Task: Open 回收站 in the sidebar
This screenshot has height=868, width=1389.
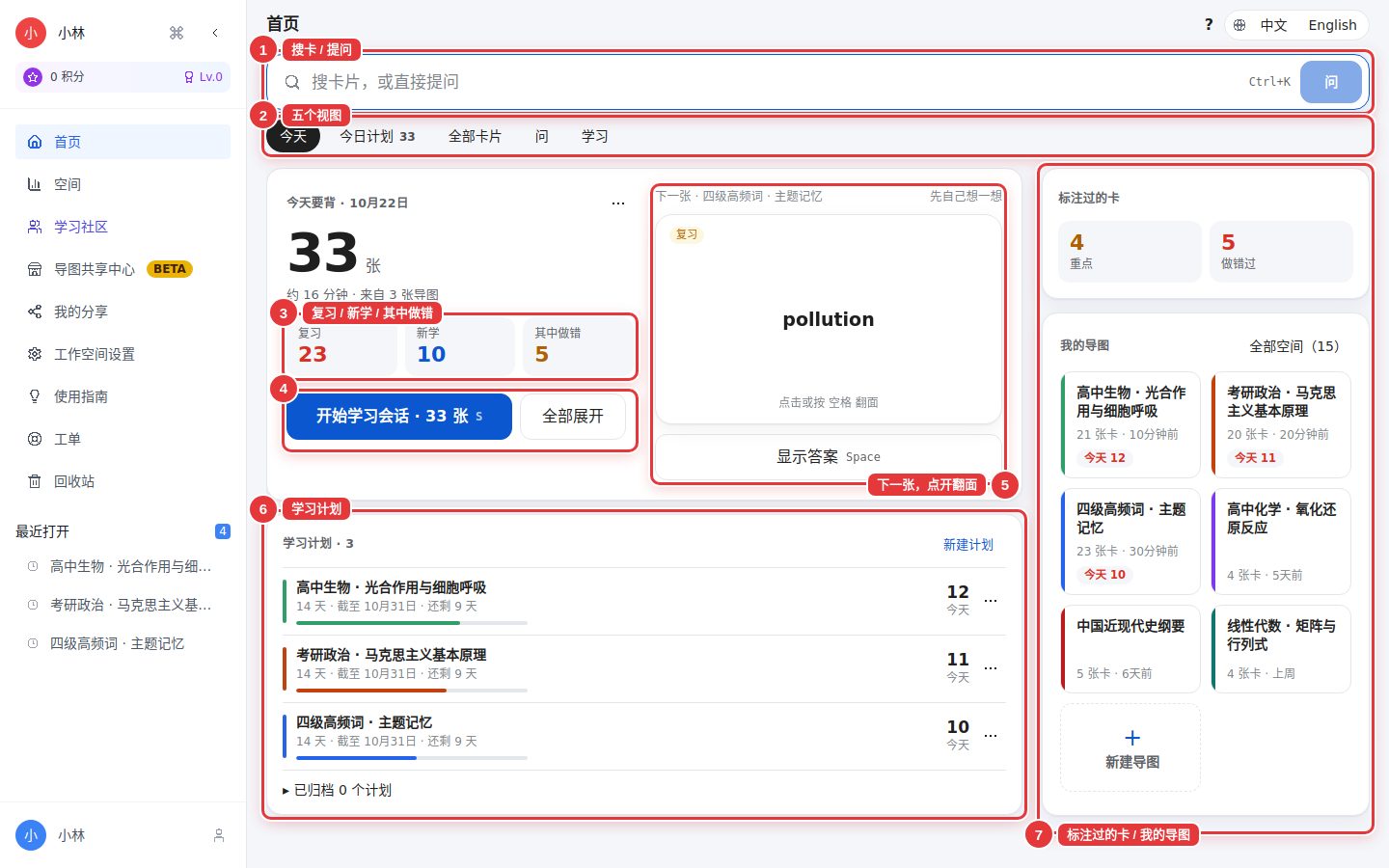Action: coord(123,481)
